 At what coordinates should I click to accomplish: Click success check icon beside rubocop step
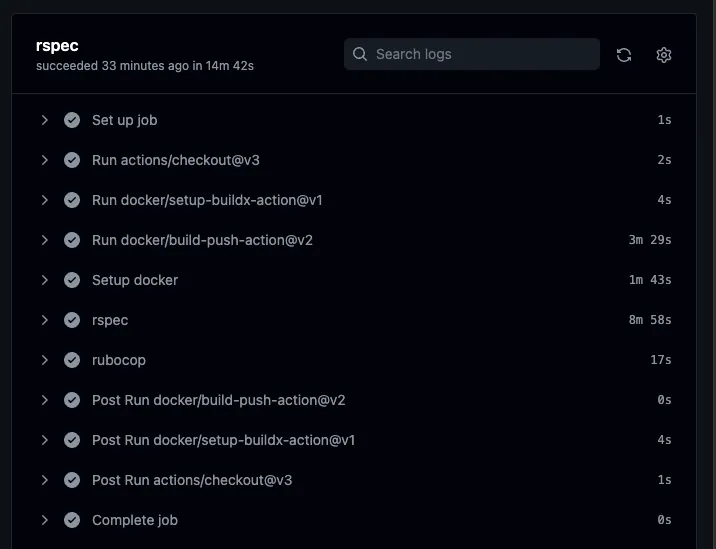72,360
